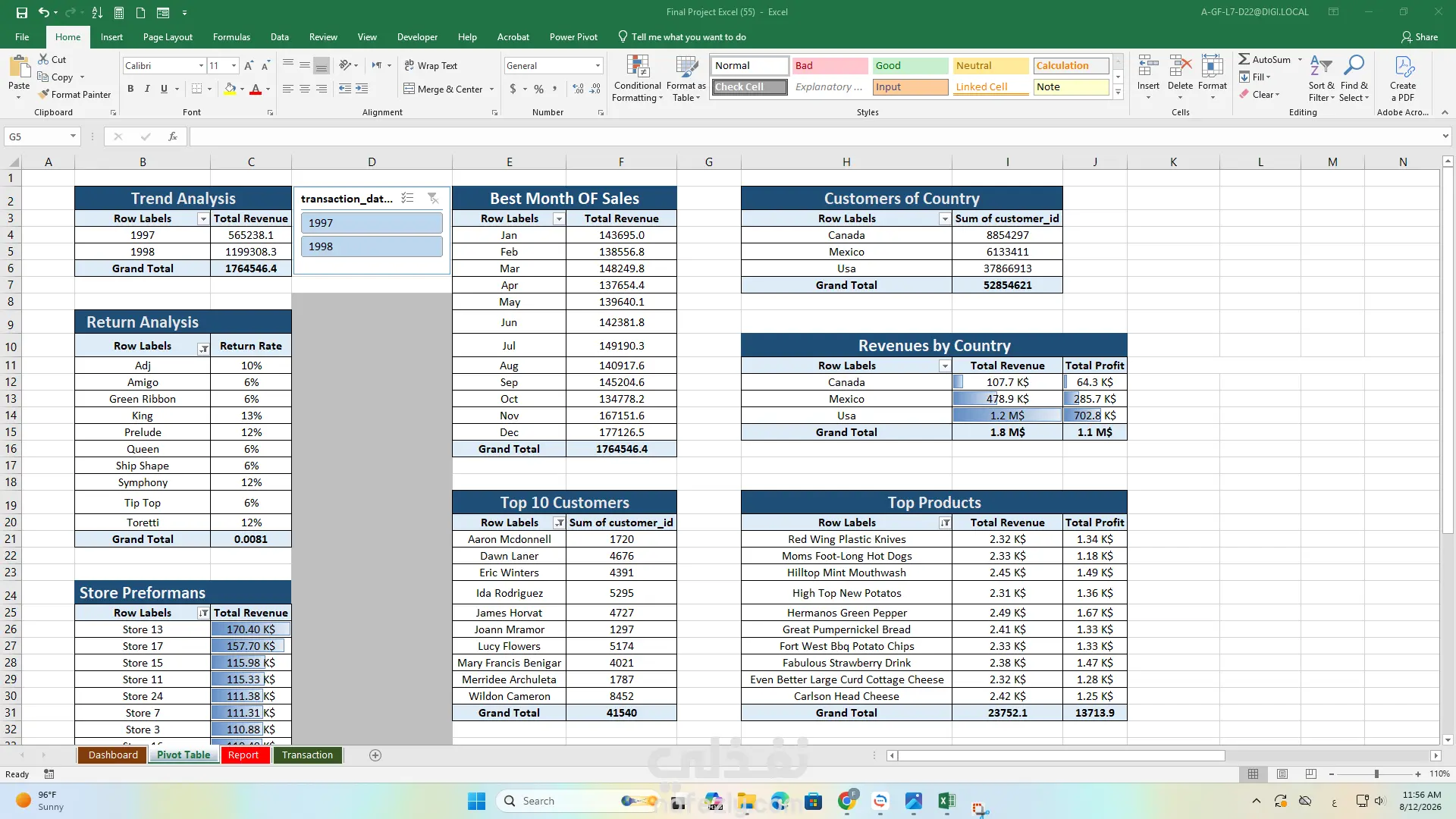Click the Fill Color bucket swatch
The width and height of the screenshot is (1456, 819).
pyautogui.click(x=230, y=89)
